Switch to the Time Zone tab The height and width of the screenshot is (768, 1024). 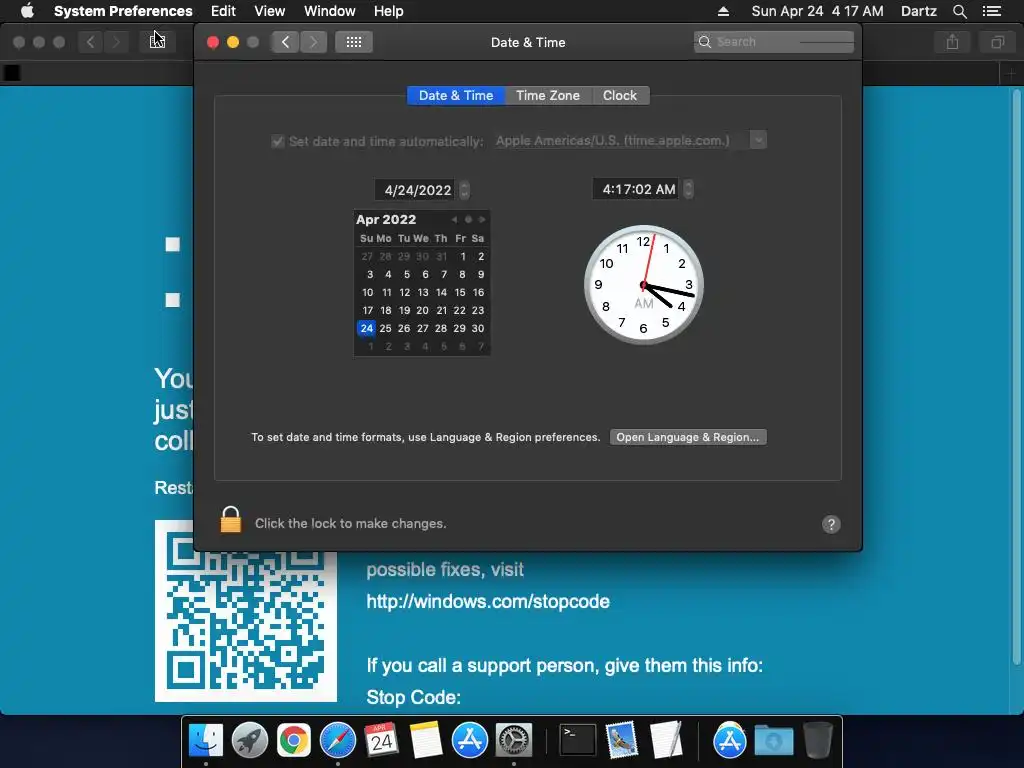[x=548, y=95]
